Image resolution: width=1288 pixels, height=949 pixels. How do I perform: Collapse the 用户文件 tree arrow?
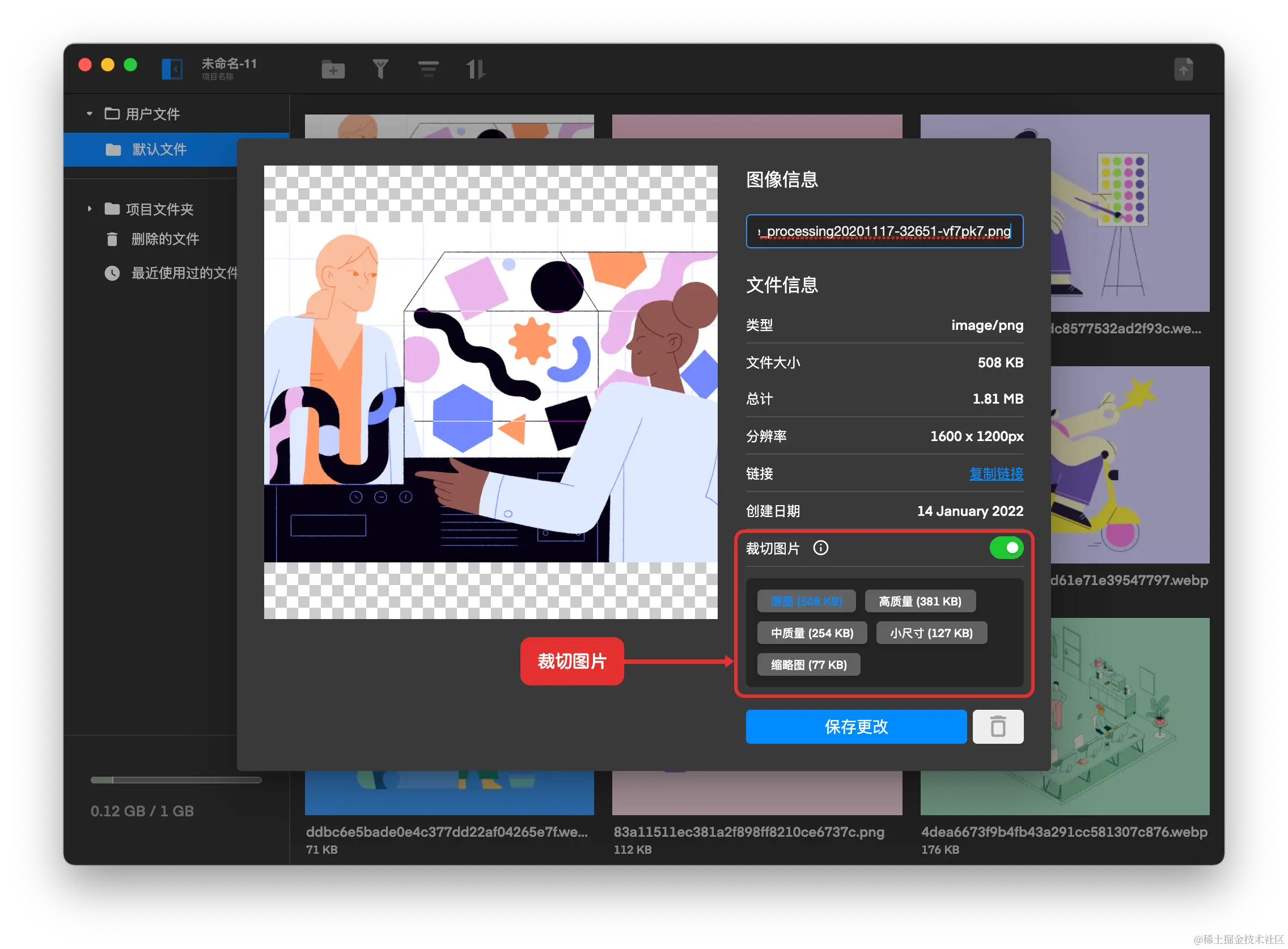(x=90, y=114)
